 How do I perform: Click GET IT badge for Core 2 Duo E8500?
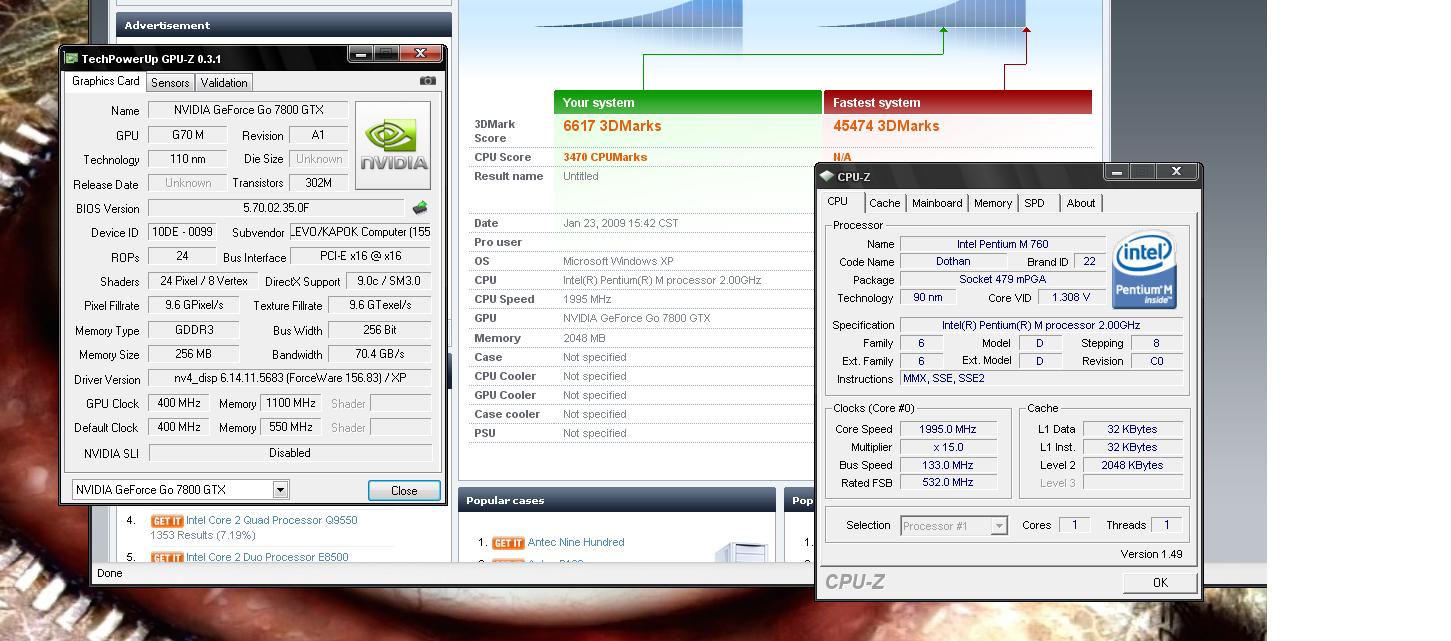pyautogui.click(x=167, y=557)
